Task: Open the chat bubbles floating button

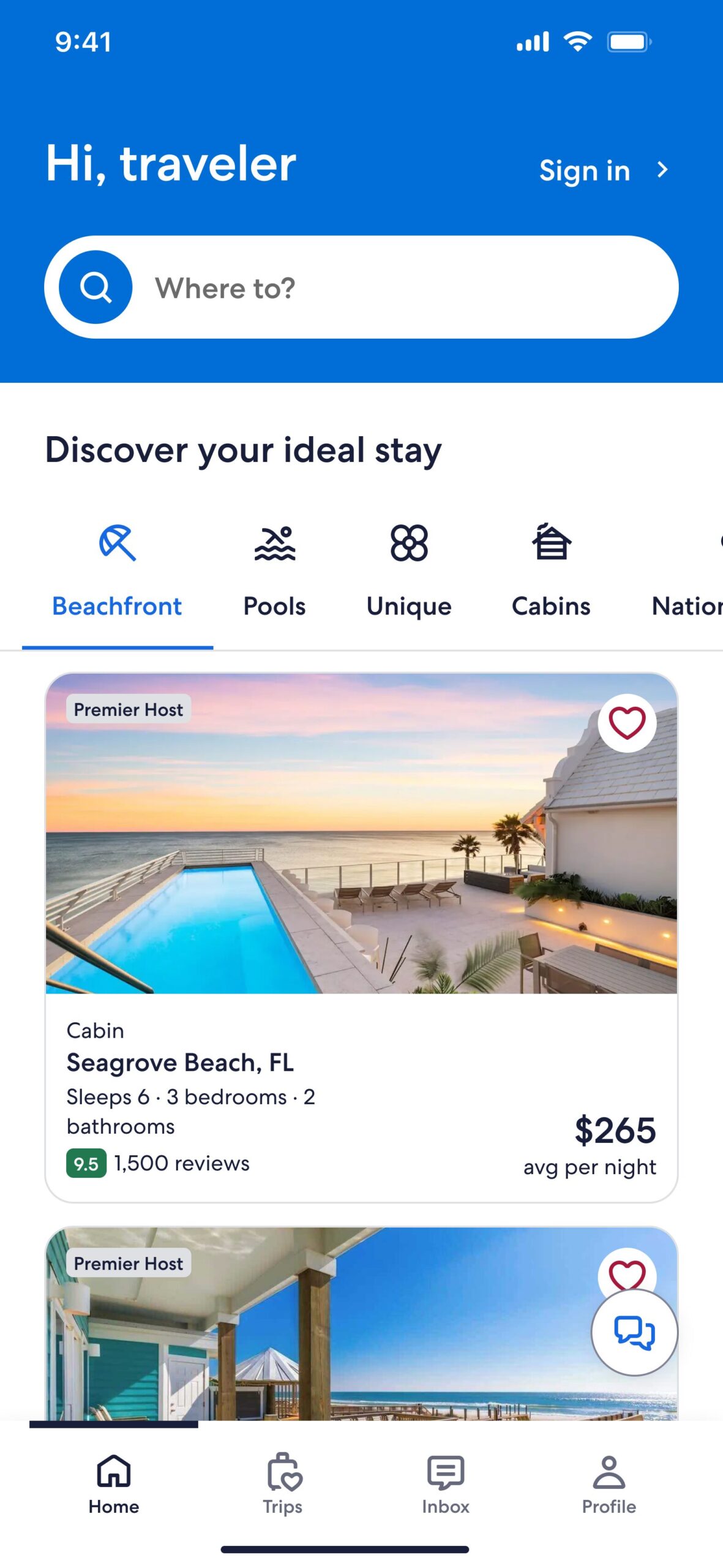Action: point(634,1332)
